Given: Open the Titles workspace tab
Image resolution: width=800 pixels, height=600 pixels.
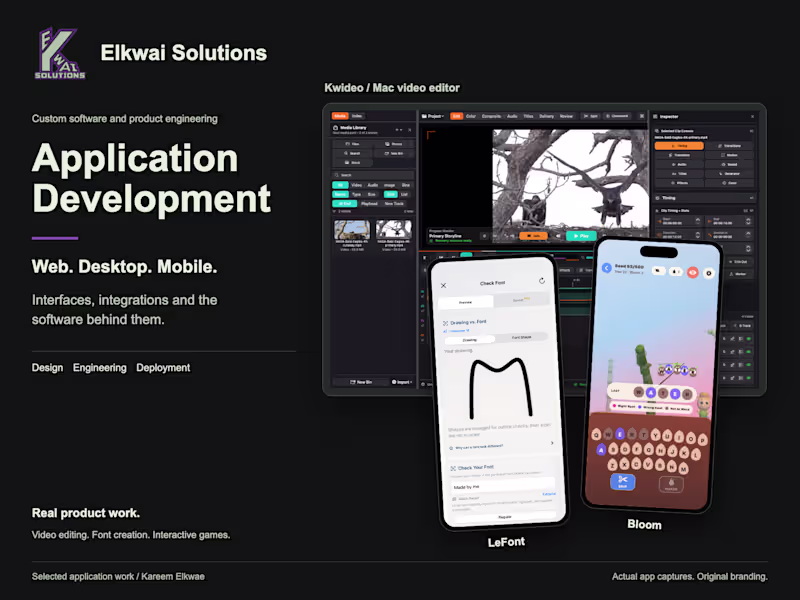Looking at the screenshot, I should pos(528,116).
